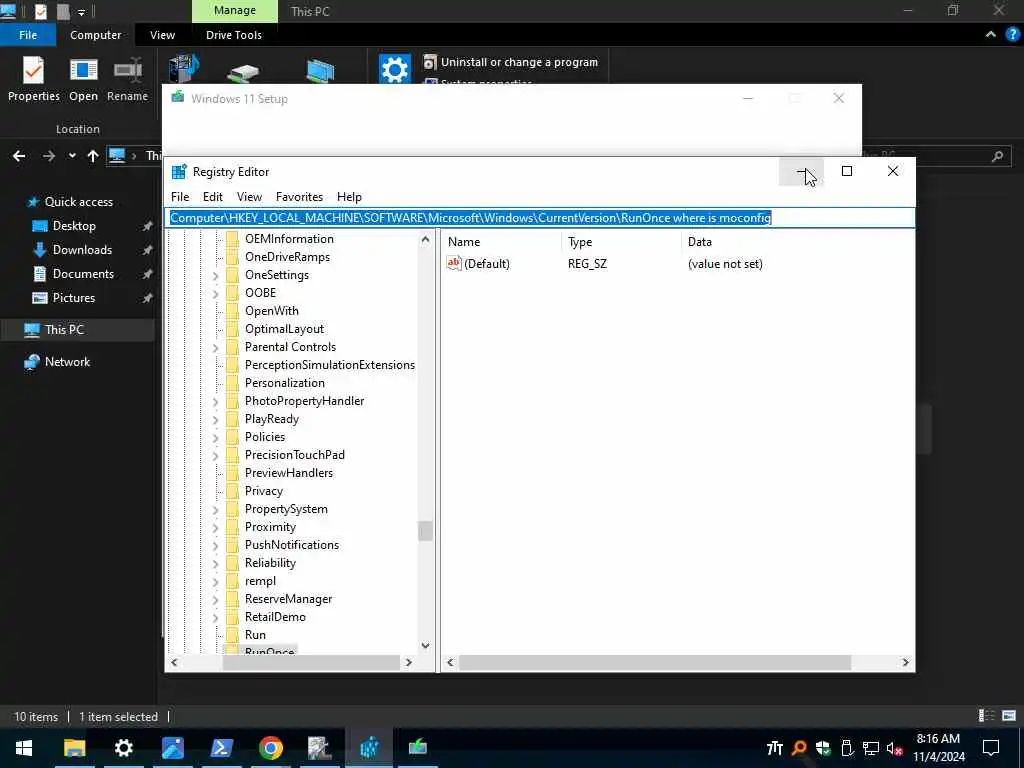Expand the Proximity key
This screenshot has width=1024, height=768.
[216, 528]
